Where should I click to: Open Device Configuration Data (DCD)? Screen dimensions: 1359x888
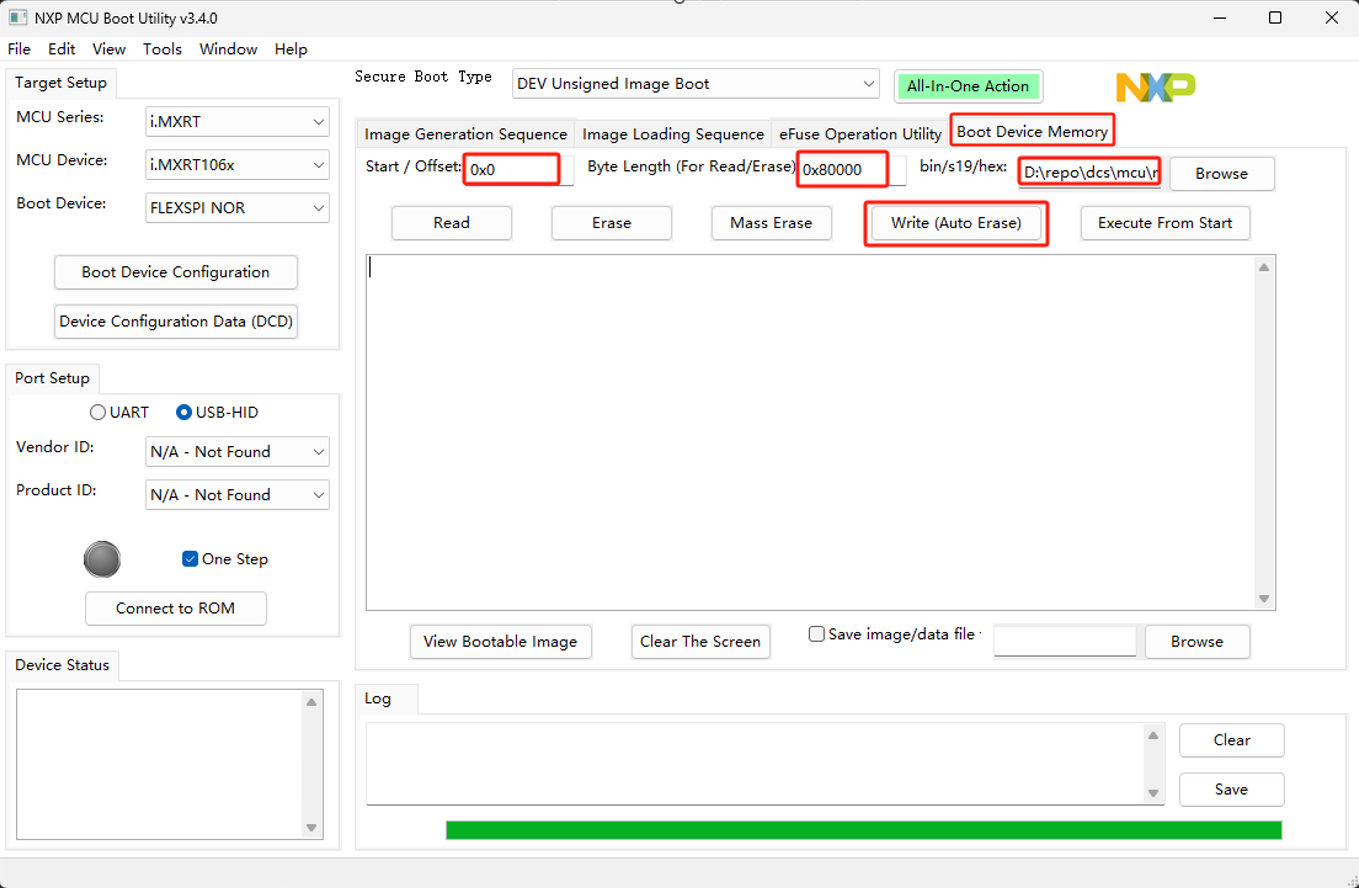(176, 321)
